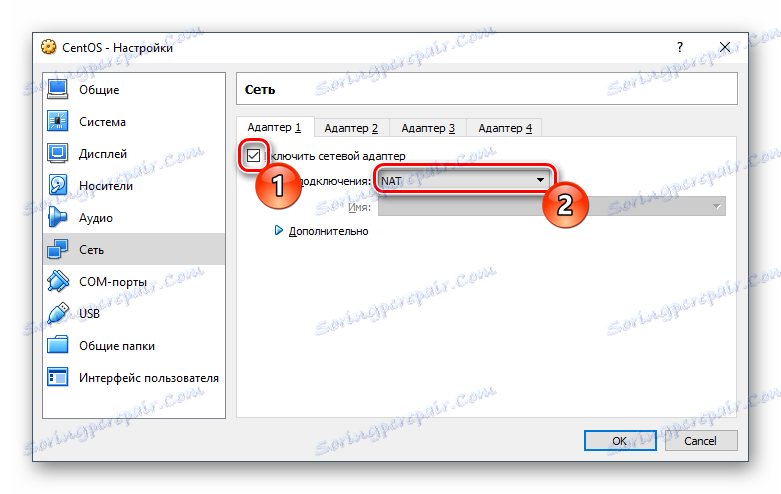Click the question mark help button
The image size is (781, 494).
click(680, 47)
